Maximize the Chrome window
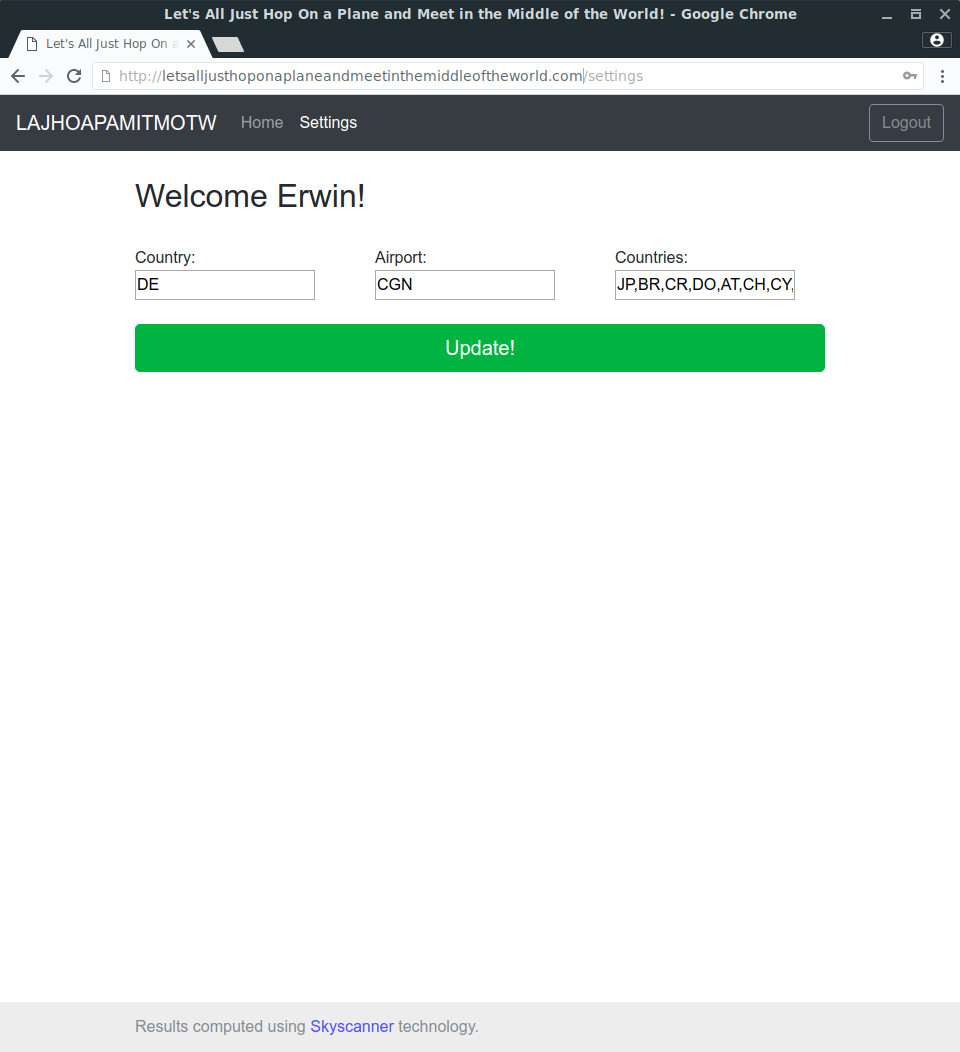Viewport: 960px width, 1052px height. 916,14
